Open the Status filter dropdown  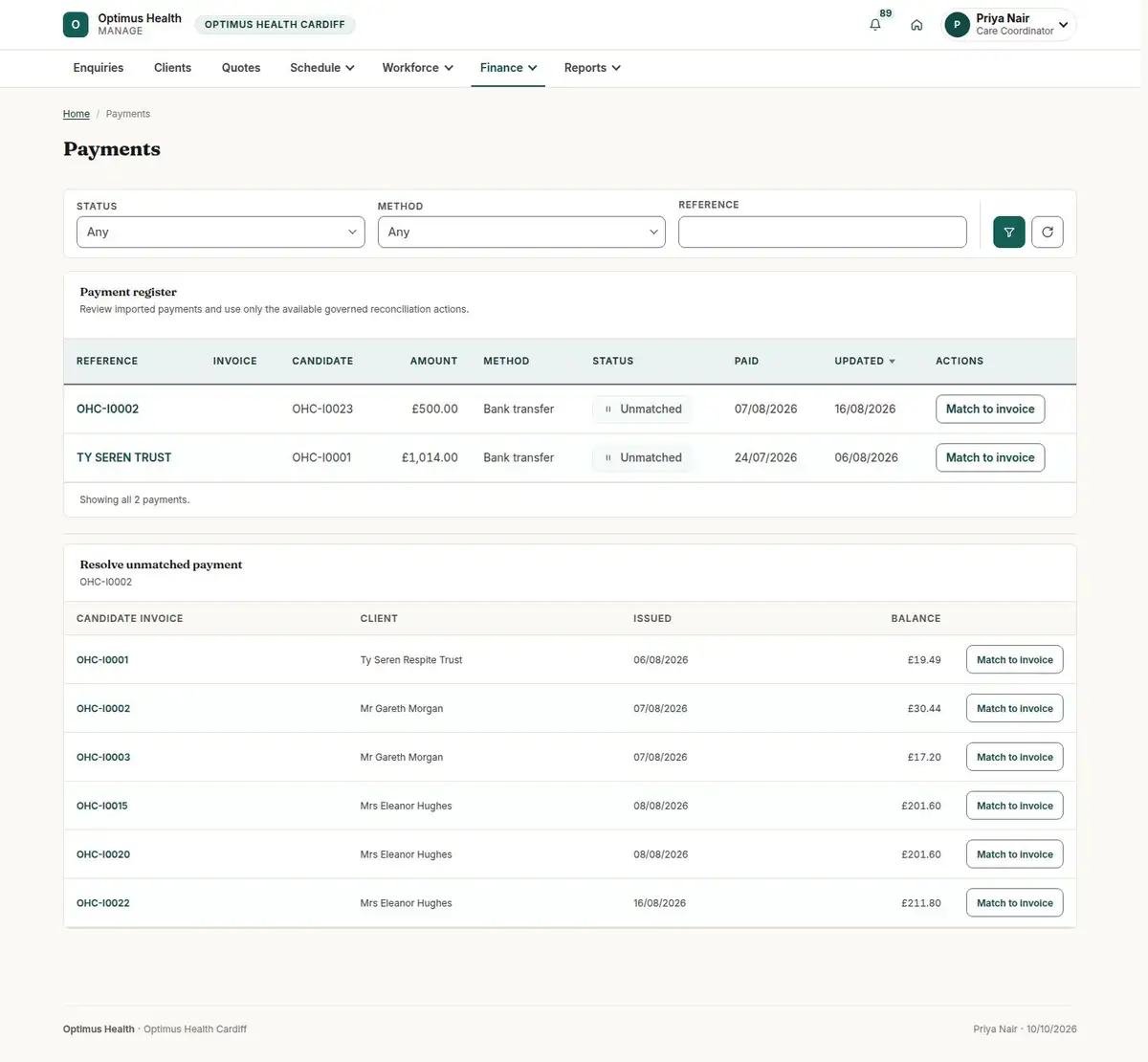pos(221,232)
